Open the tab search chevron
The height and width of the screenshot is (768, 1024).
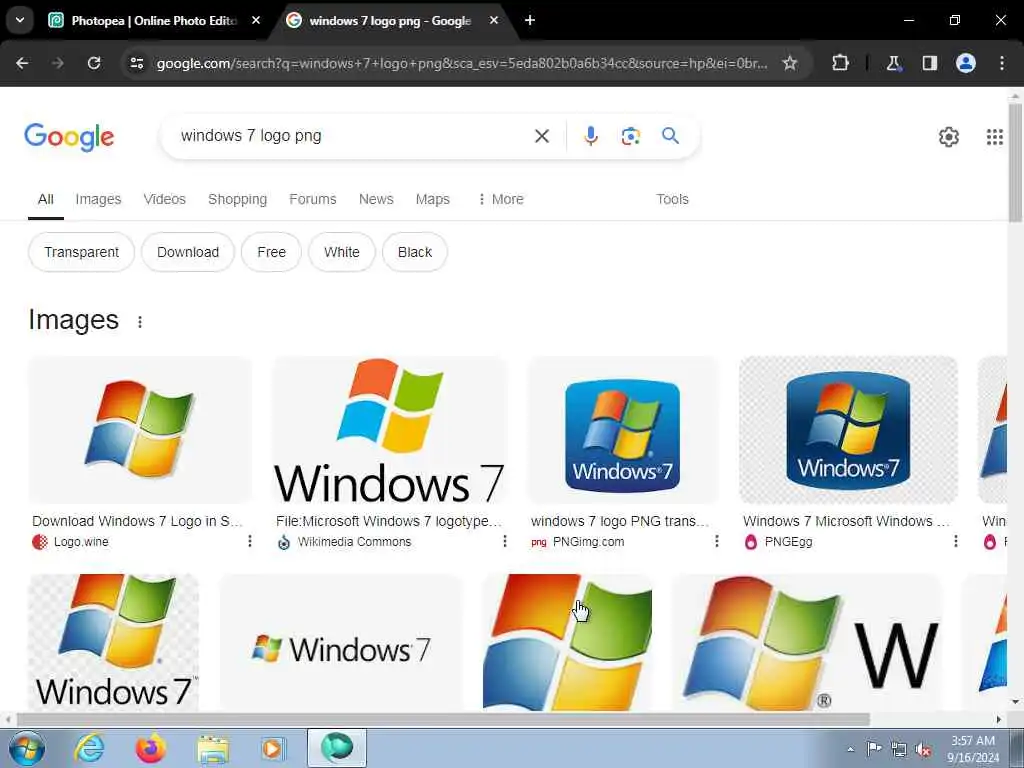pyautogui.click(x=20, y=20)
